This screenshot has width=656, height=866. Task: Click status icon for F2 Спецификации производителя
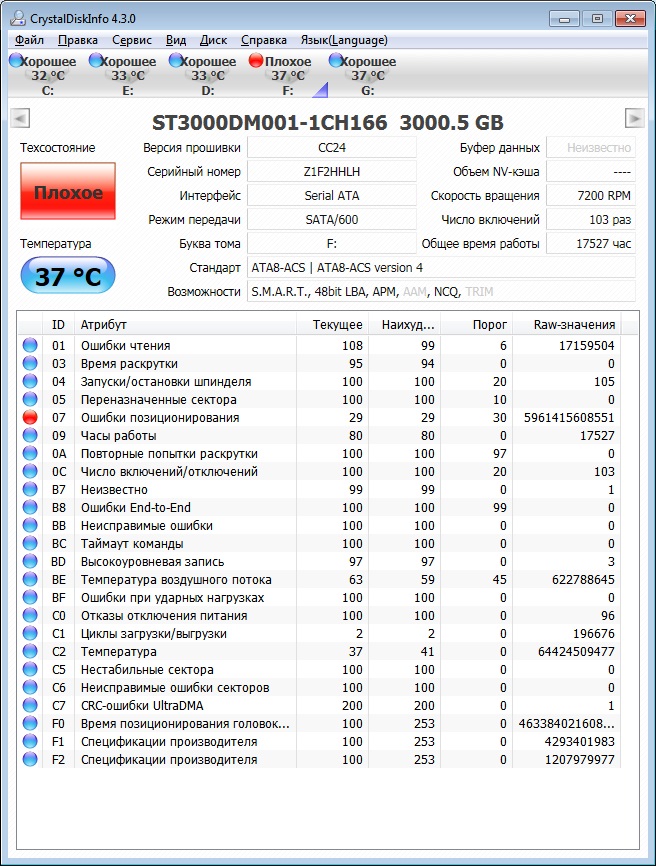pos(30,759)
